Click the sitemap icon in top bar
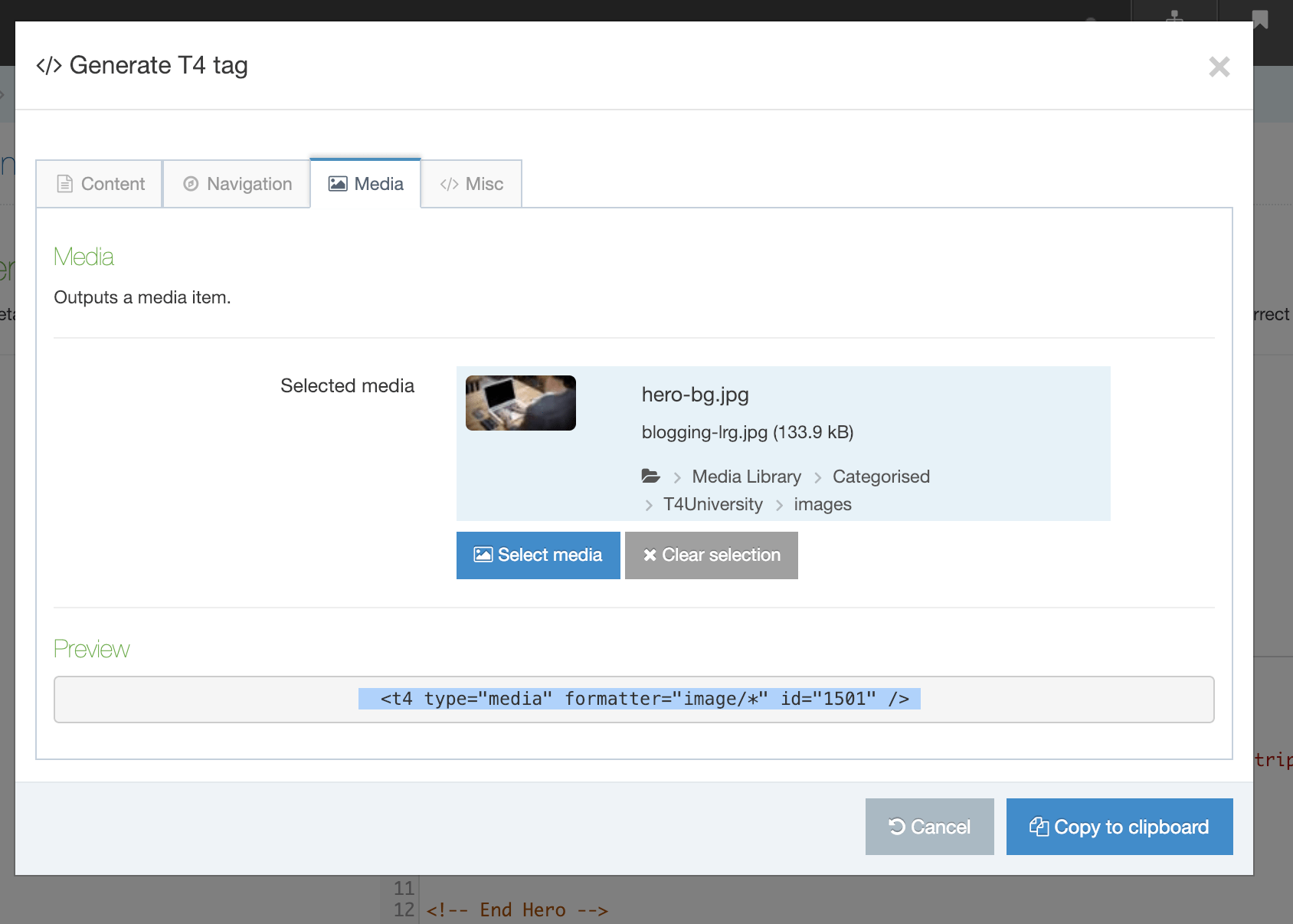The width and height of the screenshot is (1293, 924). [1174, 15]
